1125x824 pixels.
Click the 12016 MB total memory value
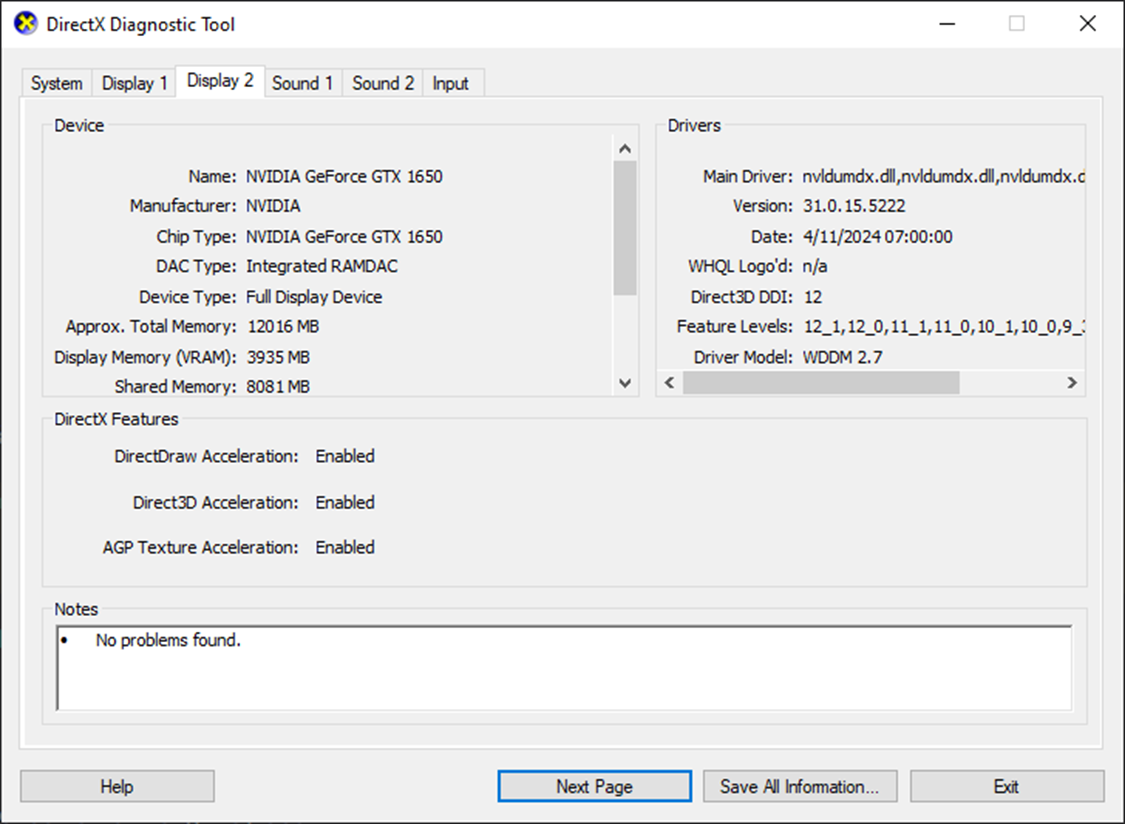click(x=283, y=327)
